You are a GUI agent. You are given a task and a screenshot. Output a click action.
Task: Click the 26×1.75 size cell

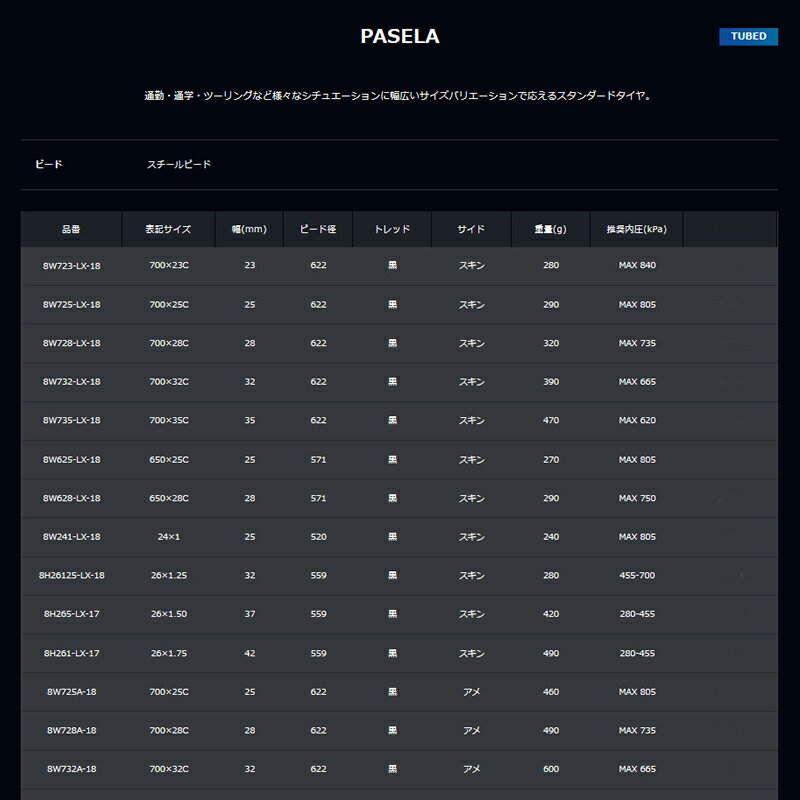tap(169, 653)
